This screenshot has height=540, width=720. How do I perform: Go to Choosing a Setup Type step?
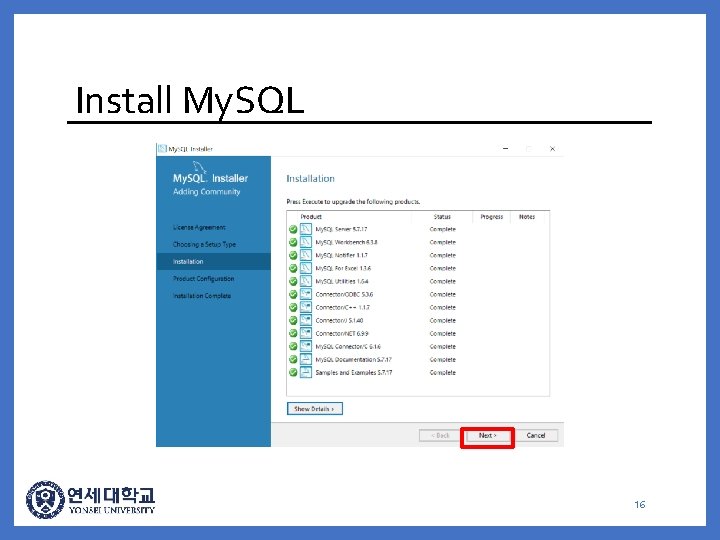pos(204,244)
